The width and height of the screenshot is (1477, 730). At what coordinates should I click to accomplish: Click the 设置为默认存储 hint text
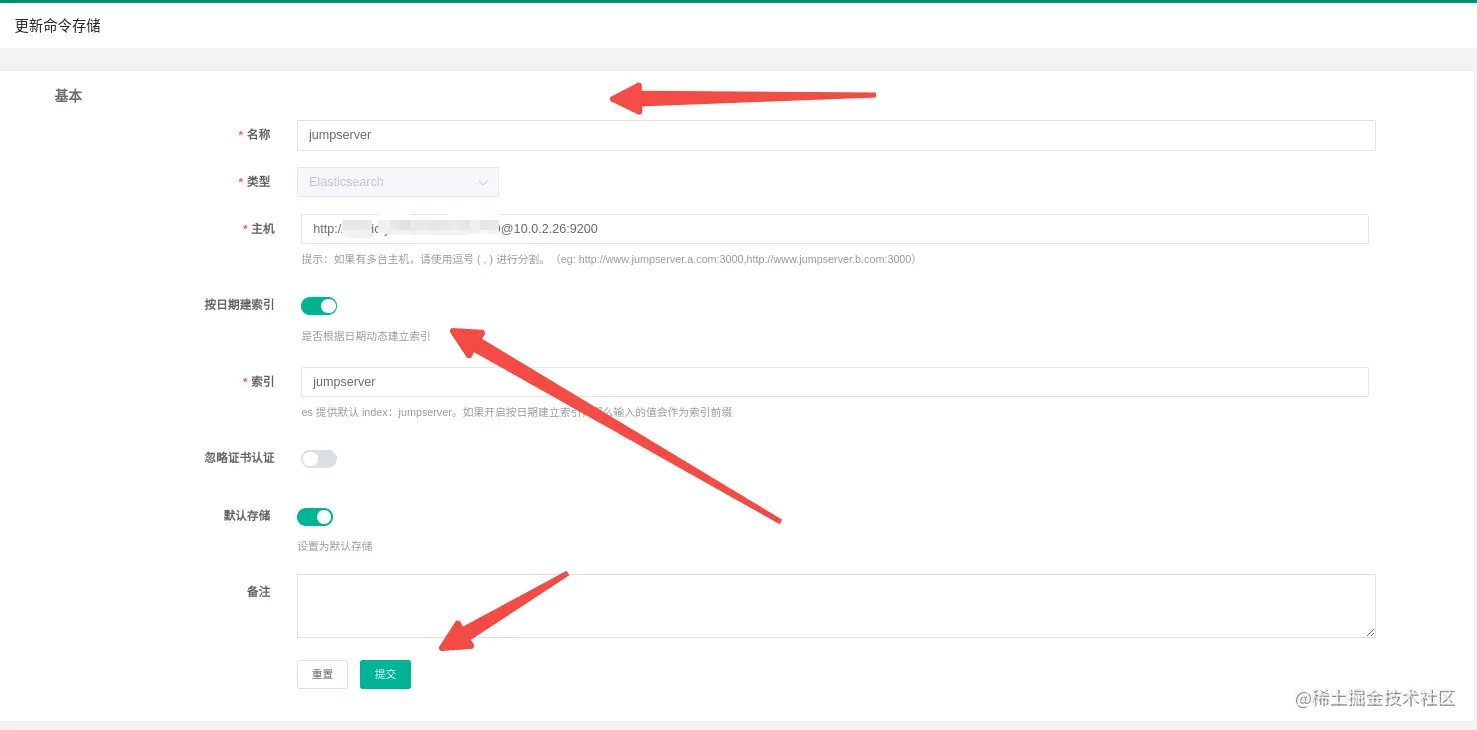pyautogui.click(x=335, y=546)
